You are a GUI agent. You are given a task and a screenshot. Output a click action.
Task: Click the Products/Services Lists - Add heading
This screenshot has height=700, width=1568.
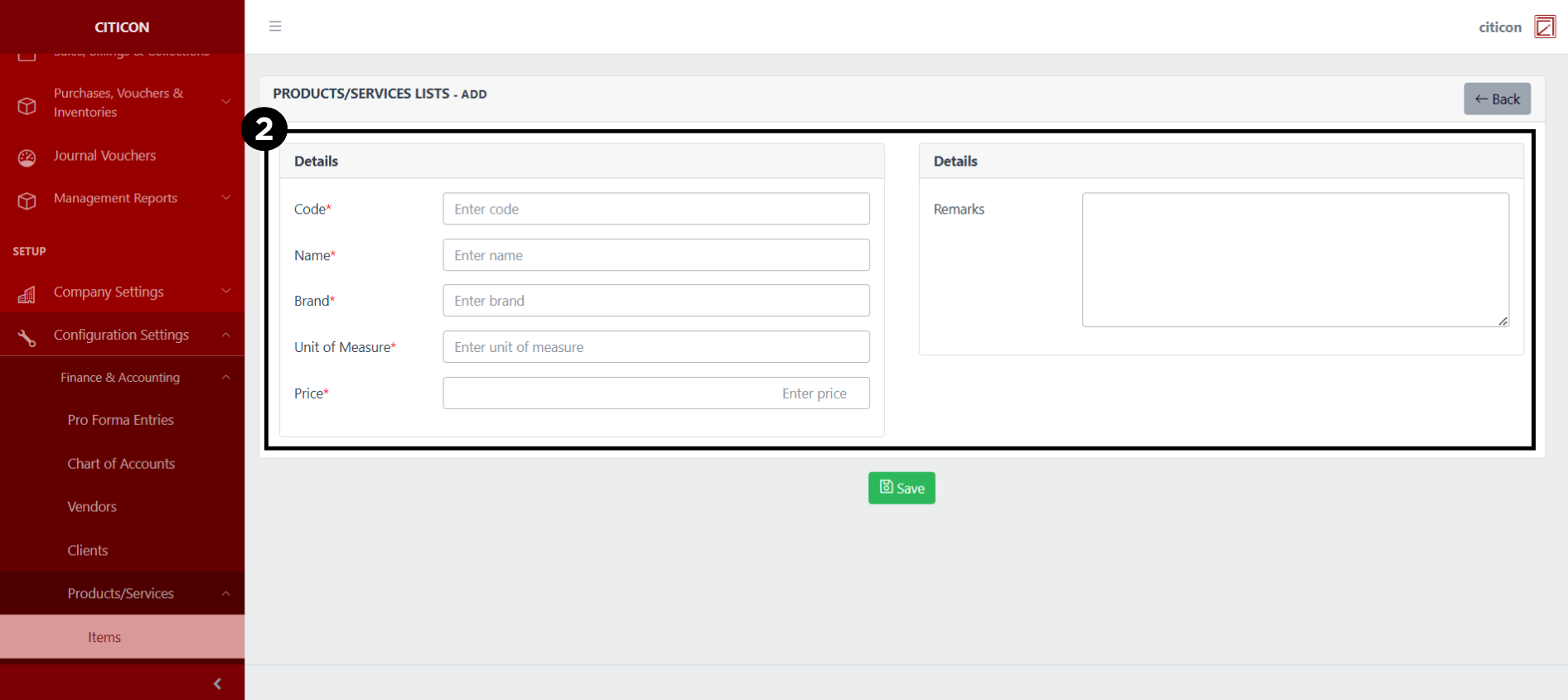pos(380,94)
